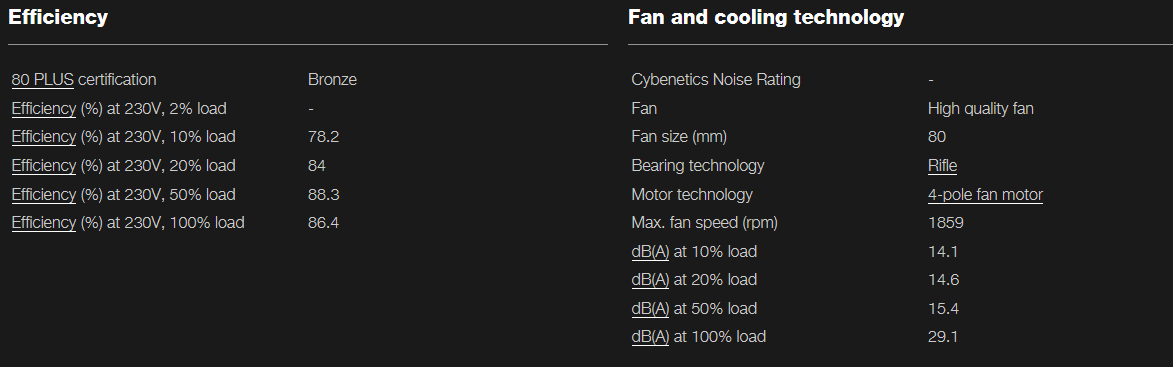Image resolution: width=1173 pixels, height=367 pixels.
Task: Click Efficiency link for 100% load row
Action: pos(44,223)
